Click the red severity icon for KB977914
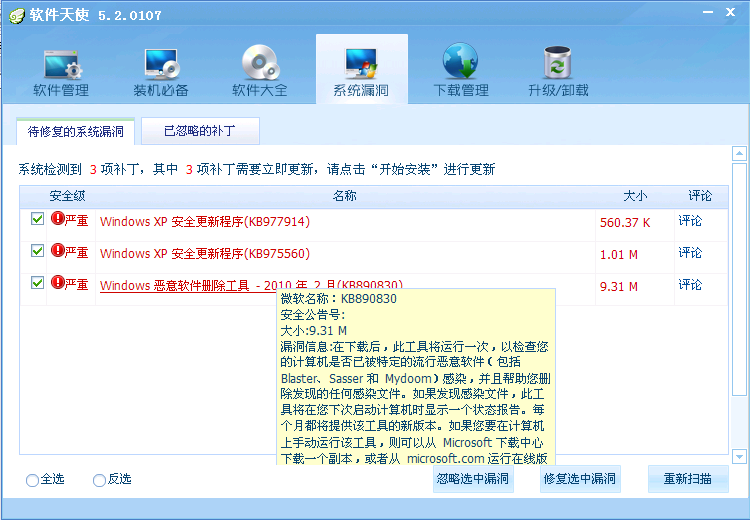Viewport: 750px width, 520px height. [x=58, y=219]
